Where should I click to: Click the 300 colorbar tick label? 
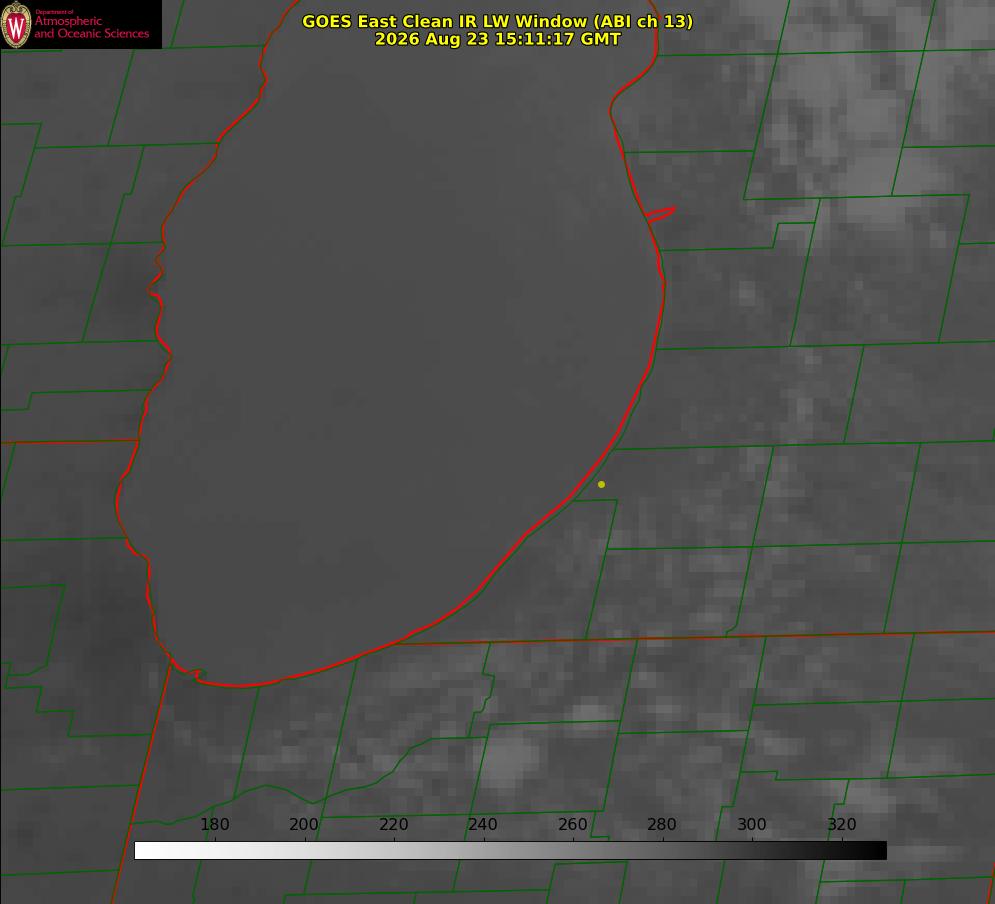[752, 824]
